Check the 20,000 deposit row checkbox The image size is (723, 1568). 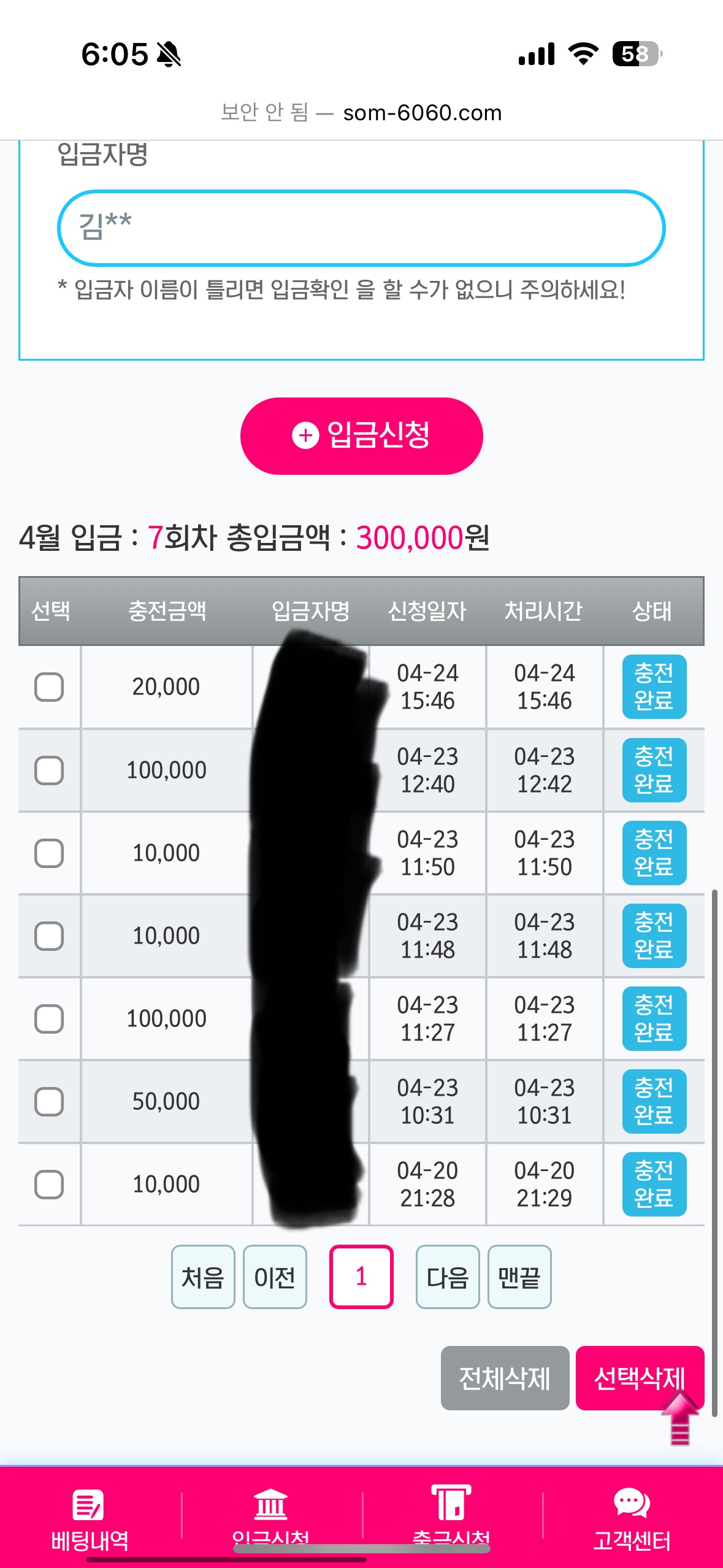49,687
